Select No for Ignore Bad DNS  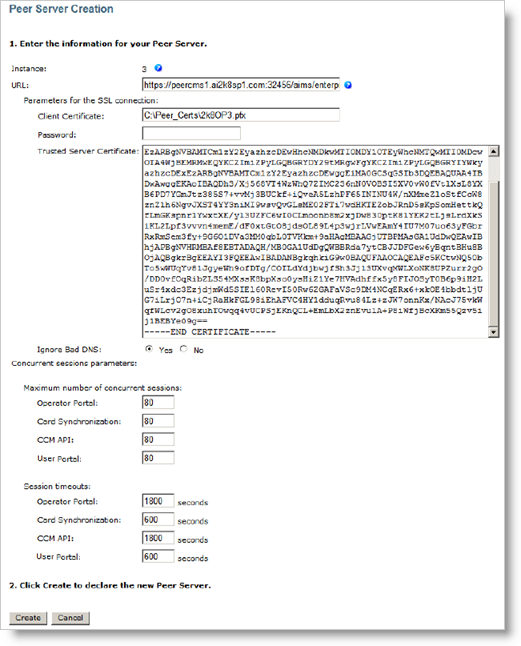click(x=184, y=349)
